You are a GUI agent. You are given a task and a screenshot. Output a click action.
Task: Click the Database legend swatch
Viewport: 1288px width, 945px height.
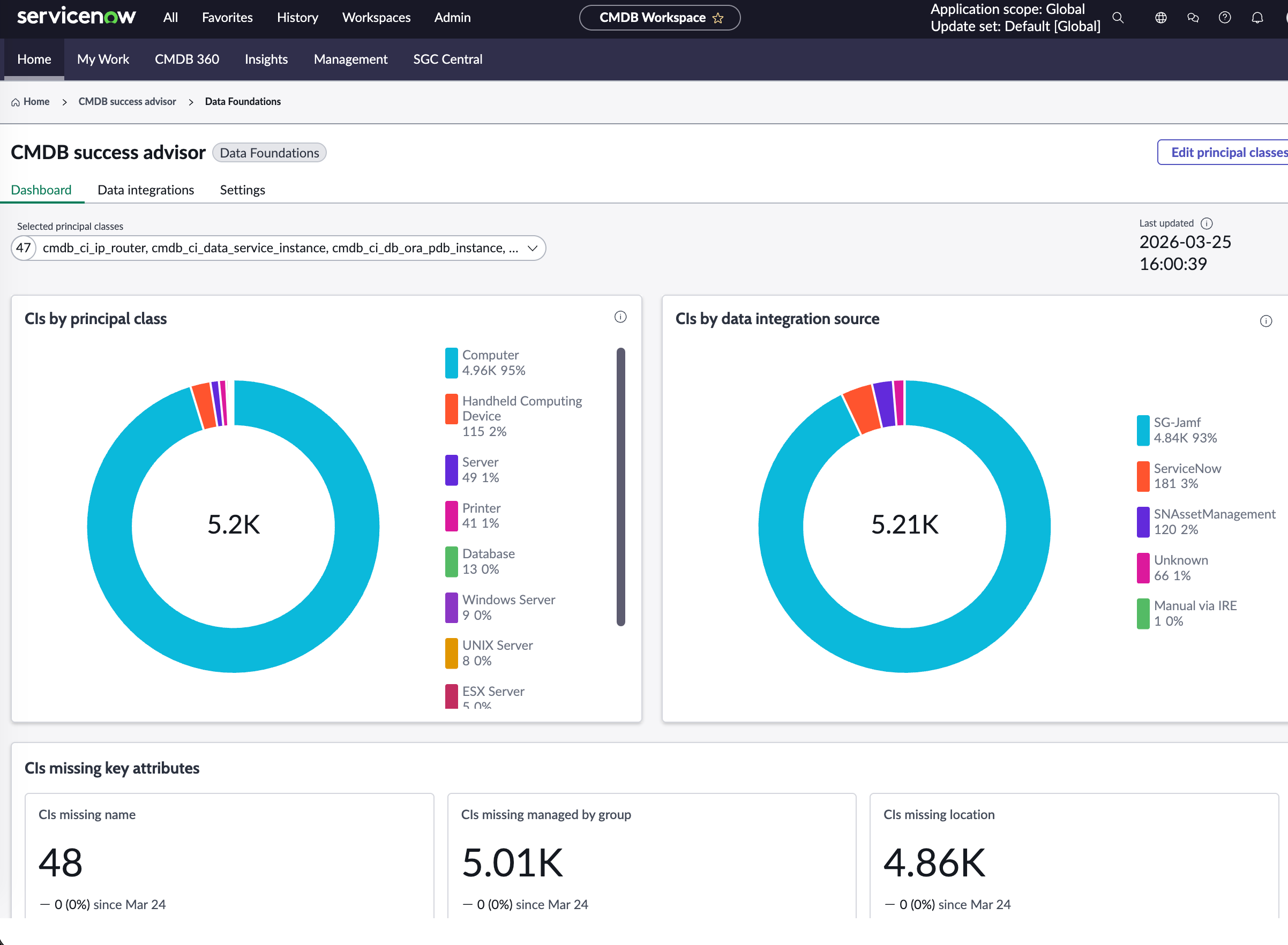(451, 562)
